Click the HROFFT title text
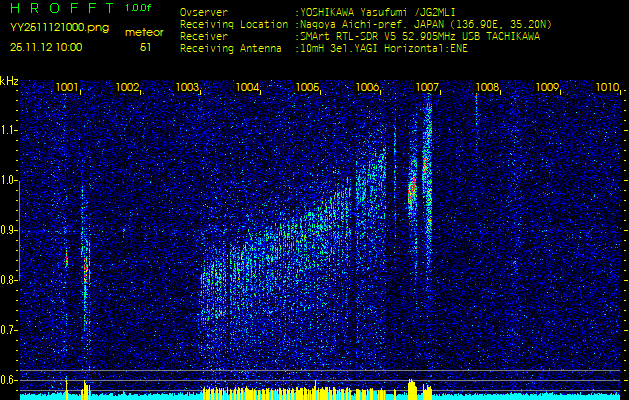The image size is (629, 400). (63, 8)
